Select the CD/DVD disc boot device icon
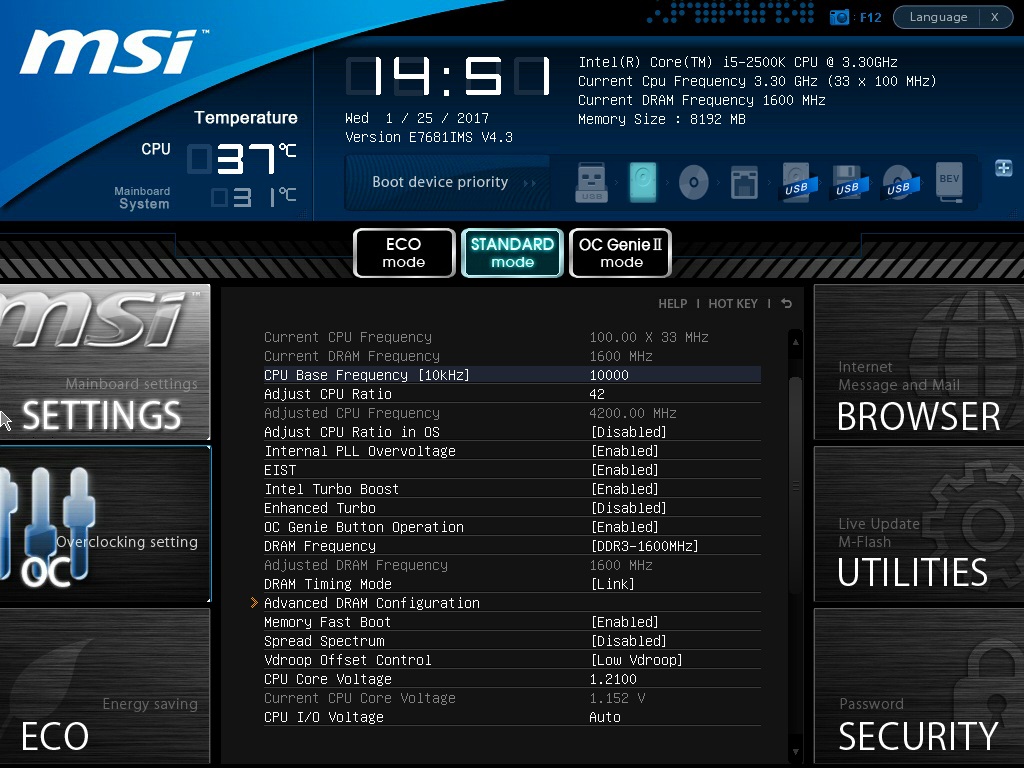 pyautogui.click(x=694, y=182)
